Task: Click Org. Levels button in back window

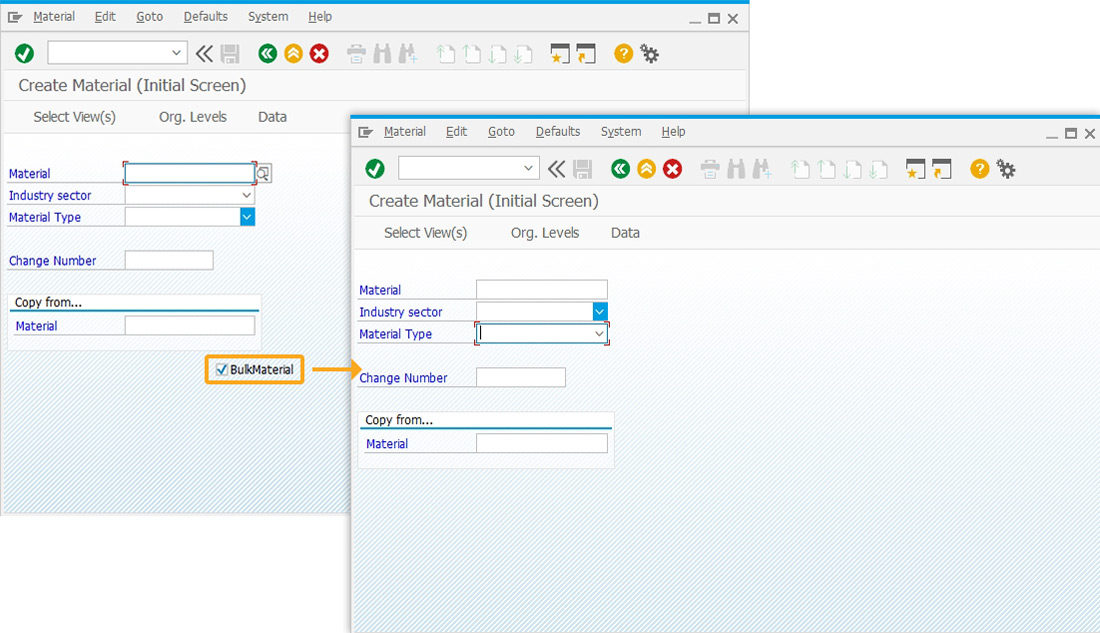Action: [193, 117]
